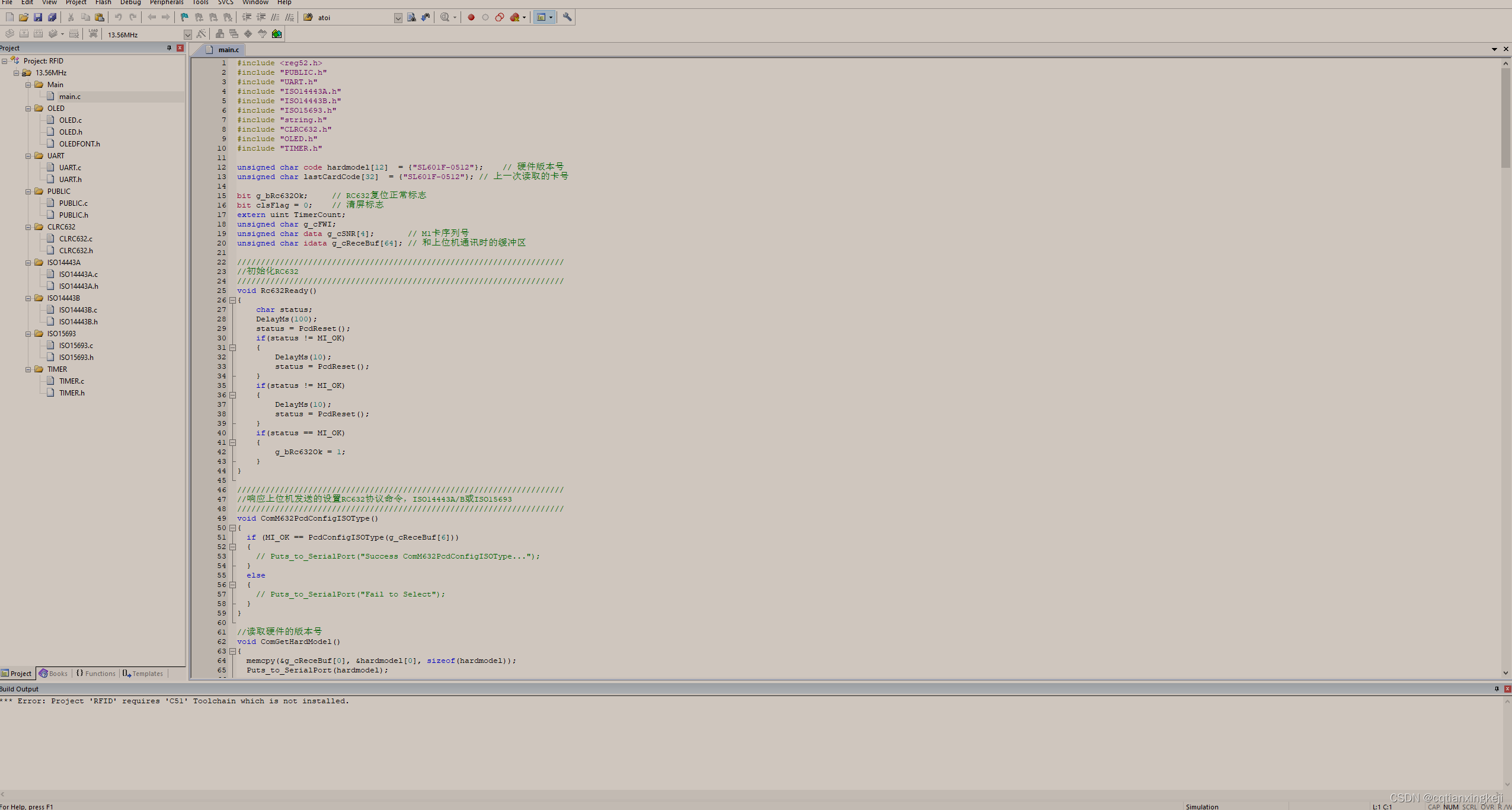Viewport: 1512px width, 810px height.
Task: Select PUBLIC.h in the project tree
Action: click(x=73, y=215)
